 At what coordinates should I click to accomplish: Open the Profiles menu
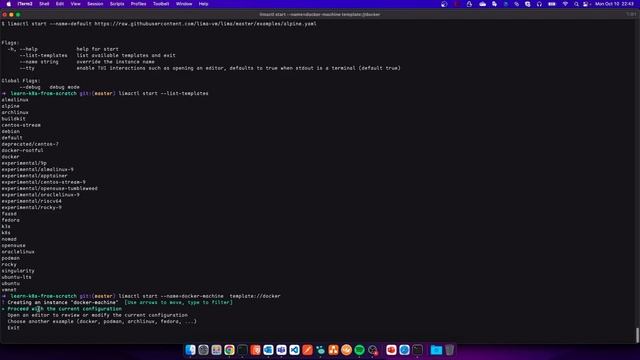(138, 4)
